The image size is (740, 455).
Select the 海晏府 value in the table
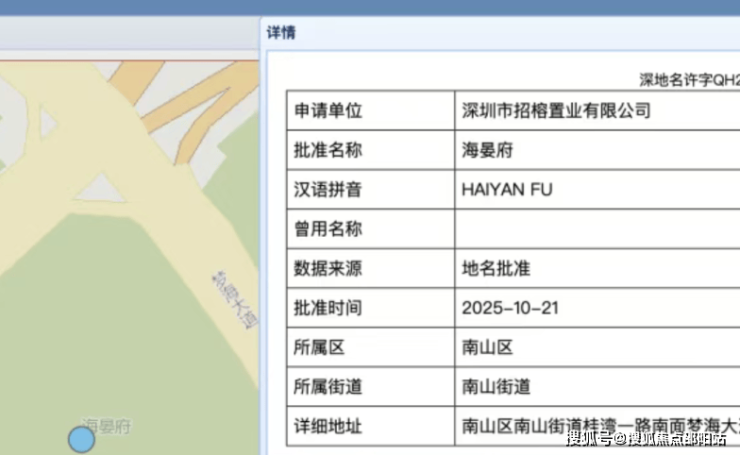[x=487, y=150]
